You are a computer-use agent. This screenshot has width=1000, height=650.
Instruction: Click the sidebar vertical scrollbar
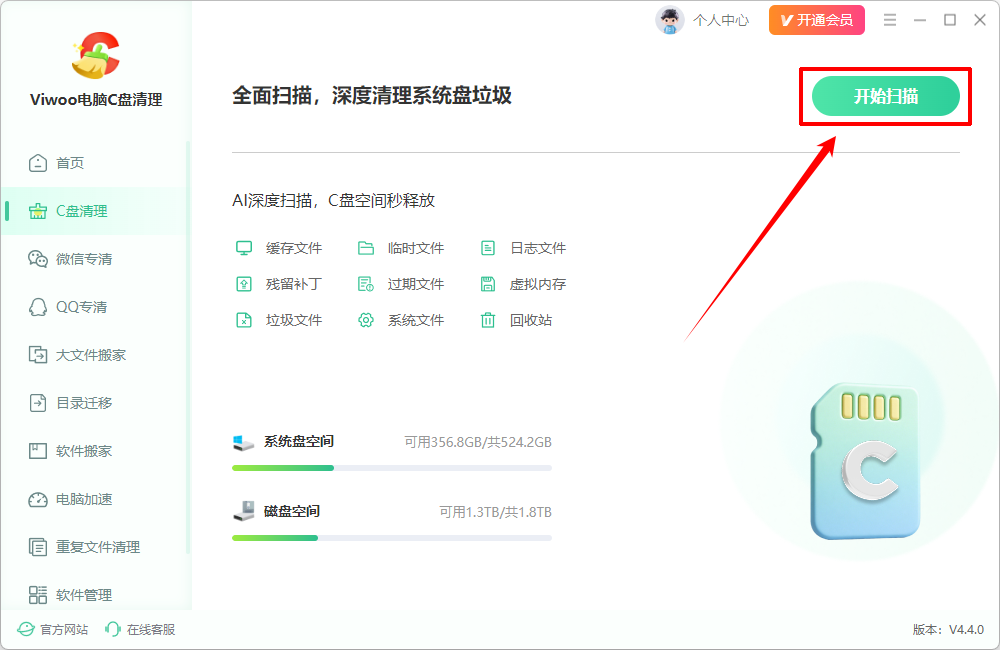188,348
